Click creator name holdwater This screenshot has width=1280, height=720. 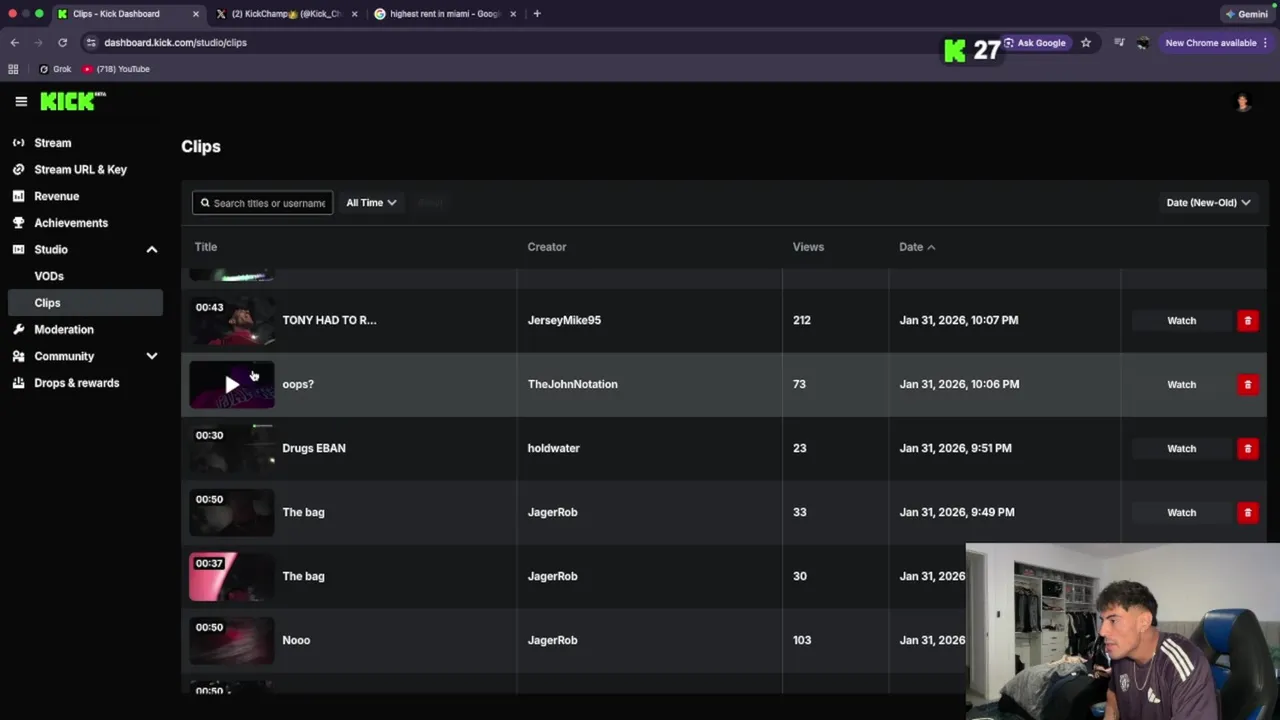pos(554,448)
